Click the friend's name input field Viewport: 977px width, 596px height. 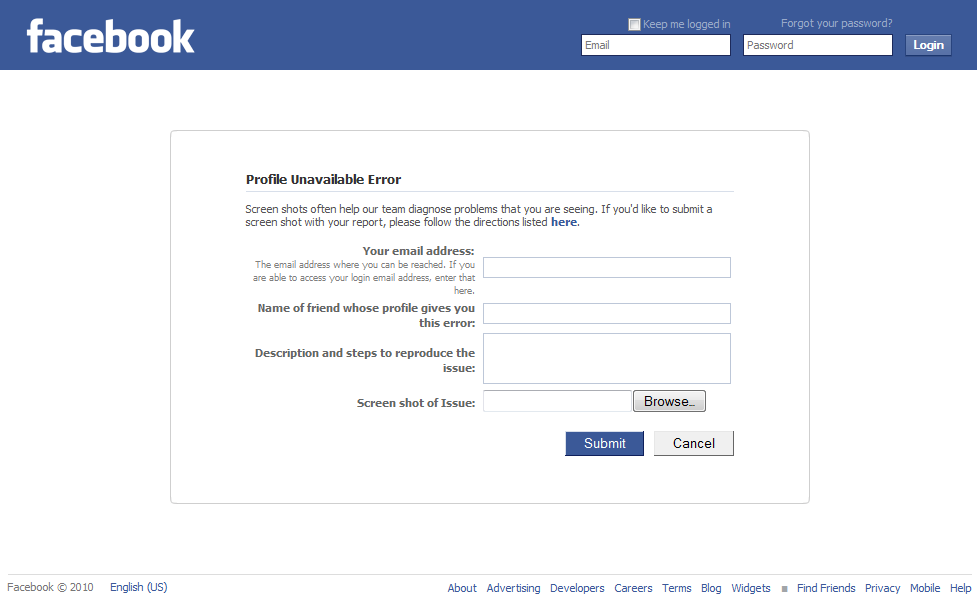[606, 313]
